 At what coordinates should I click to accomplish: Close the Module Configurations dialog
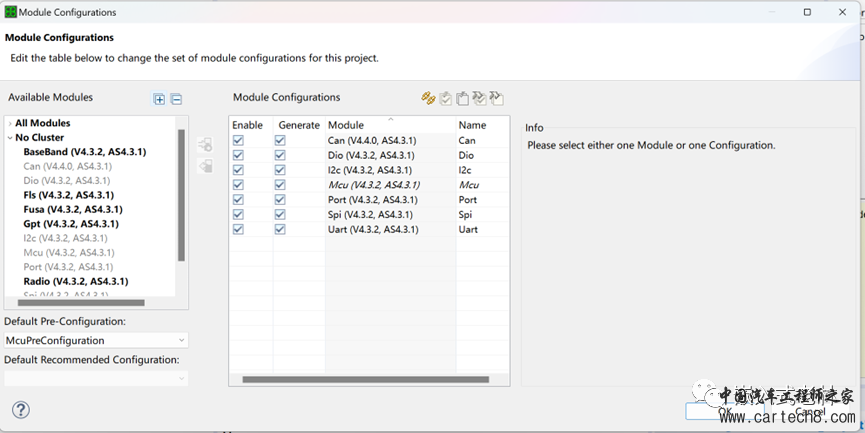pyautogui.click(x=842, y=12)
